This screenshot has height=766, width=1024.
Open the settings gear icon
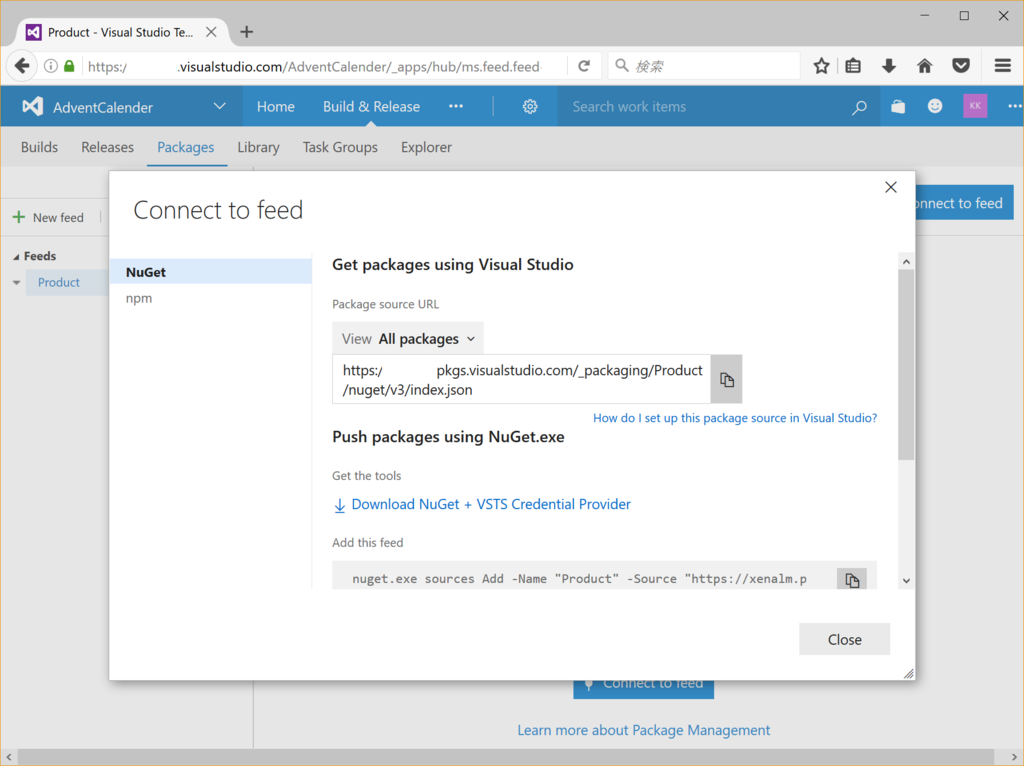coord(530,106)
